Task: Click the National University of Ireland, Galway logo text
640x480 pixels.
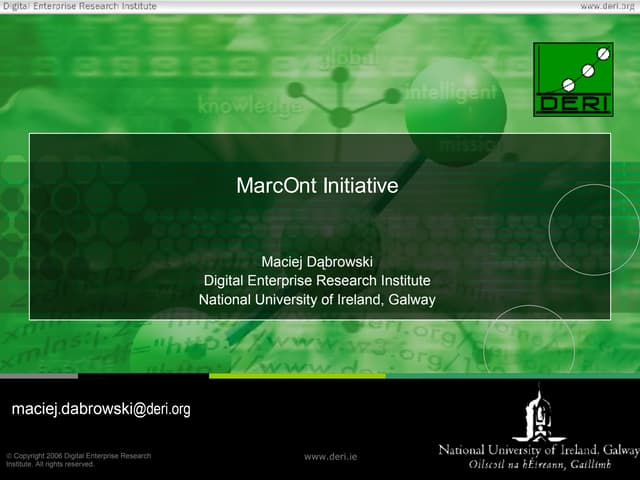Action: click(538, 450)
